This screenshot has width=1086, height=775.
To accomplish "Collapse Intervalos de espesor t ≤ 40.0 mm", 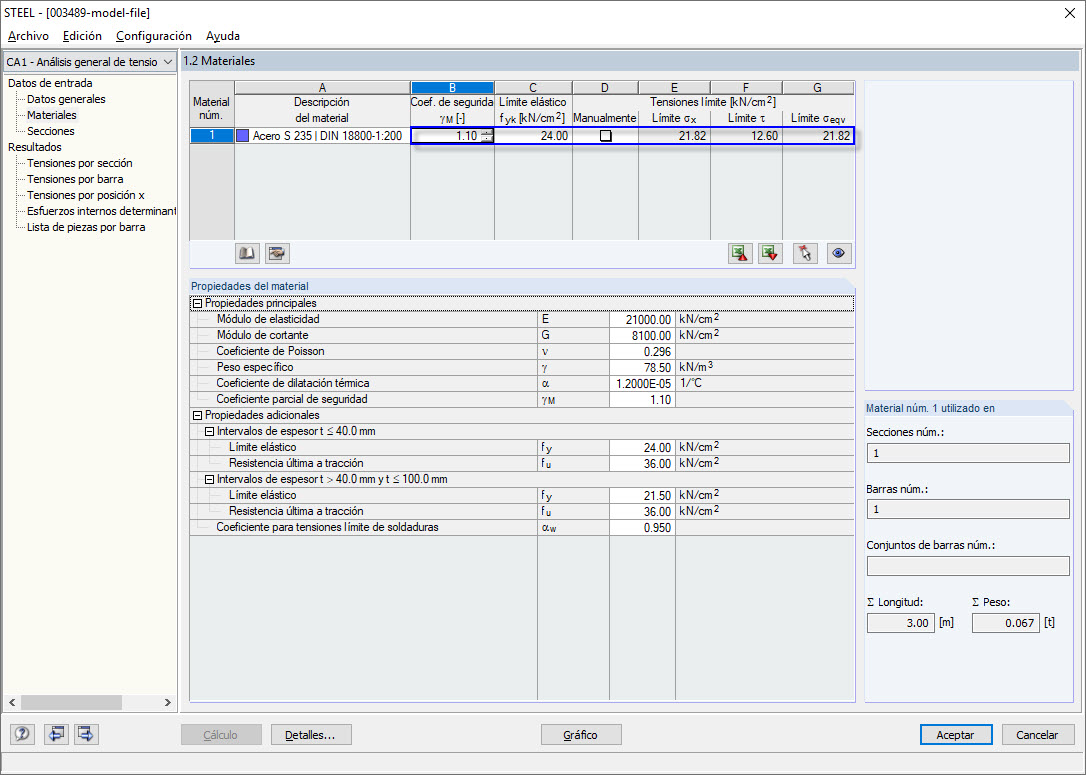I will (x=209, y=431).
